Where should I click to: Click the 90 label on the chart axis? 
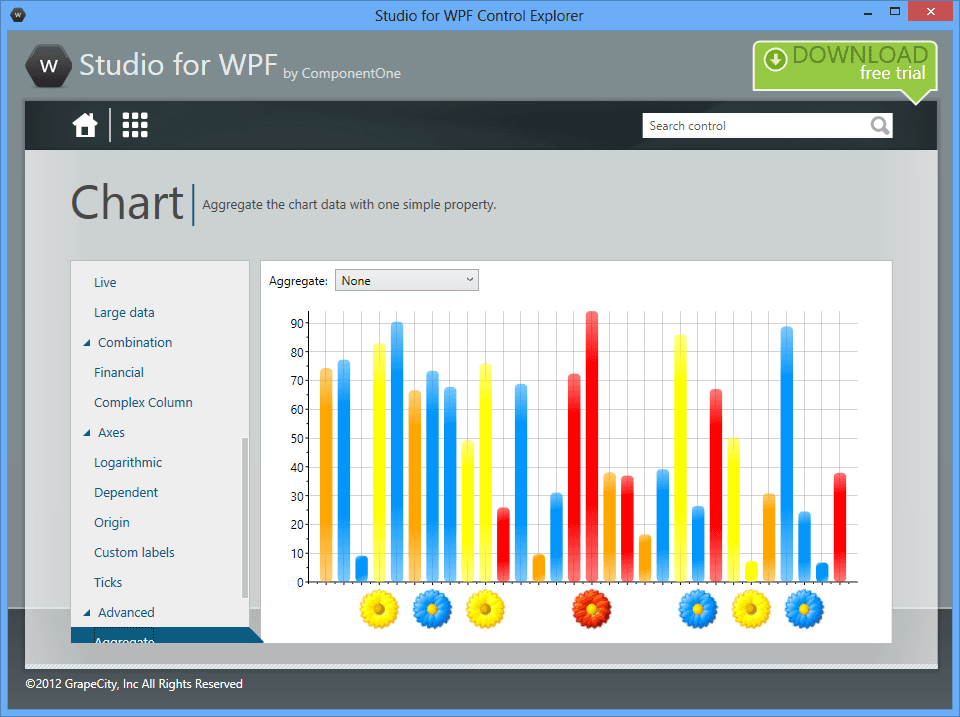[297, 323]
